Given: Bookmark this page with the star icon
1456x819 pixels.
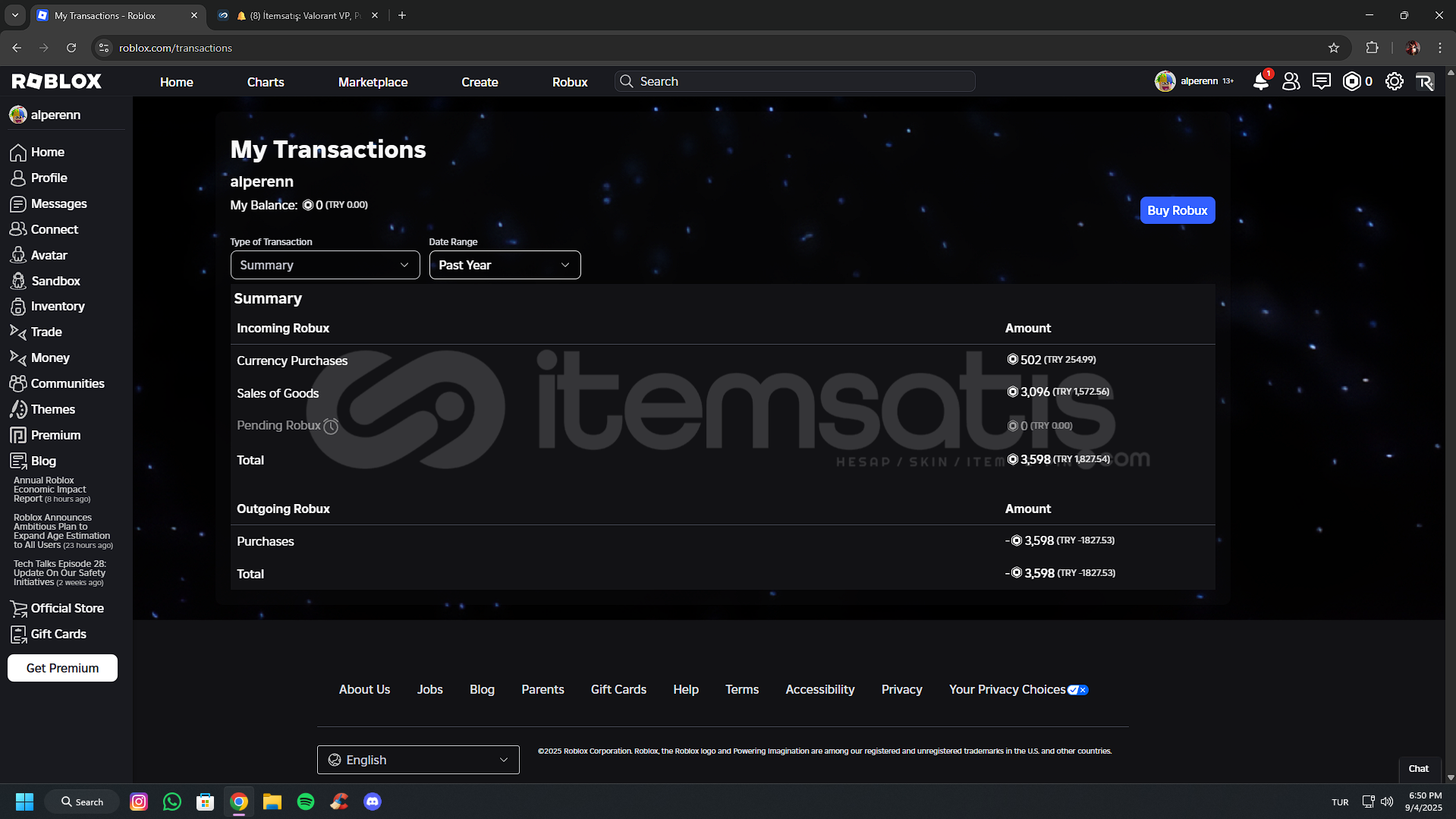Looking at the screenshot, I should click(x=1334, y=48).
